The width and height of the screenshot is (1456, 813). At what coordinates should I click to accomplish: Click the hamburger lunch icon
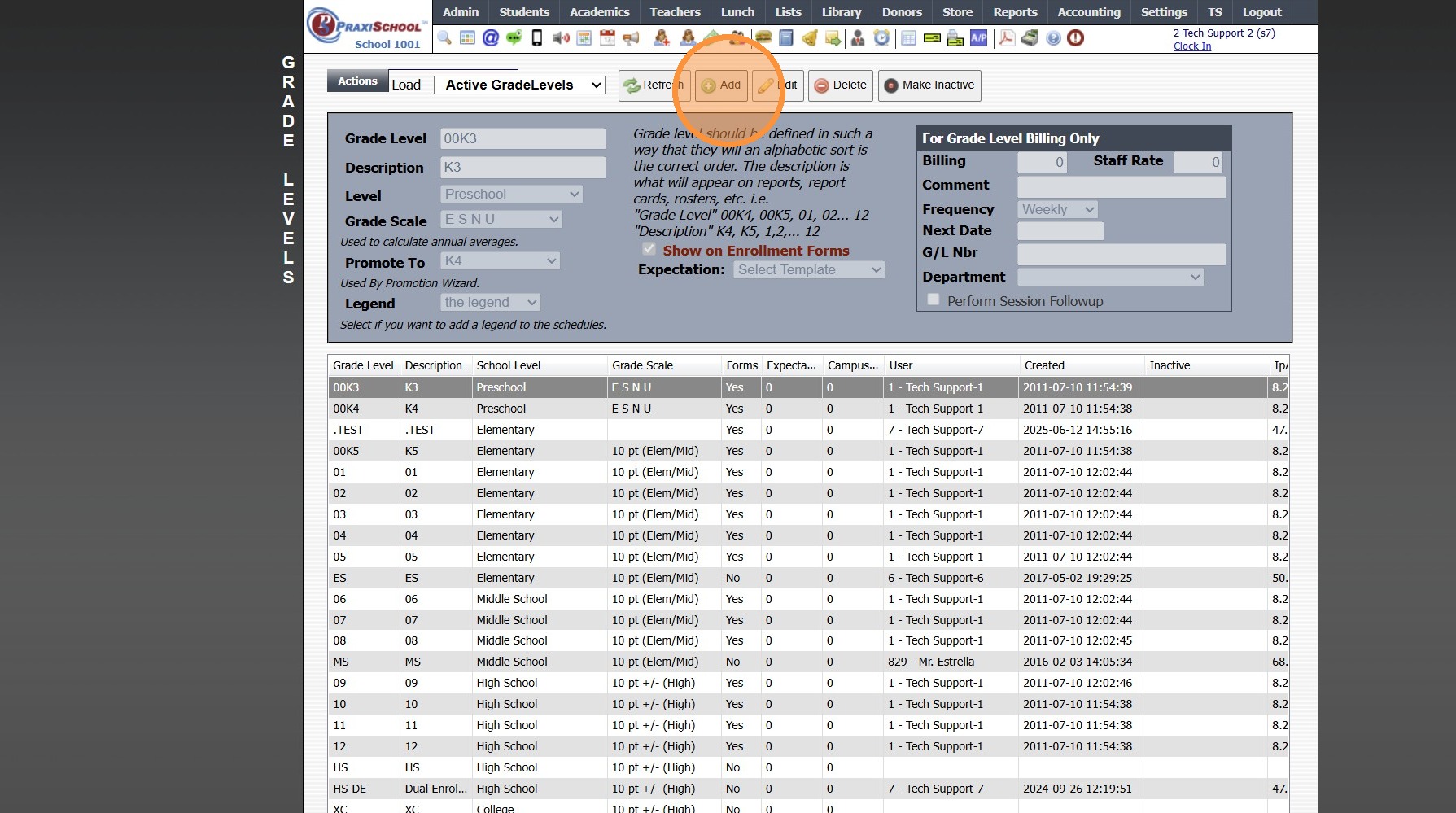[763, 38]
